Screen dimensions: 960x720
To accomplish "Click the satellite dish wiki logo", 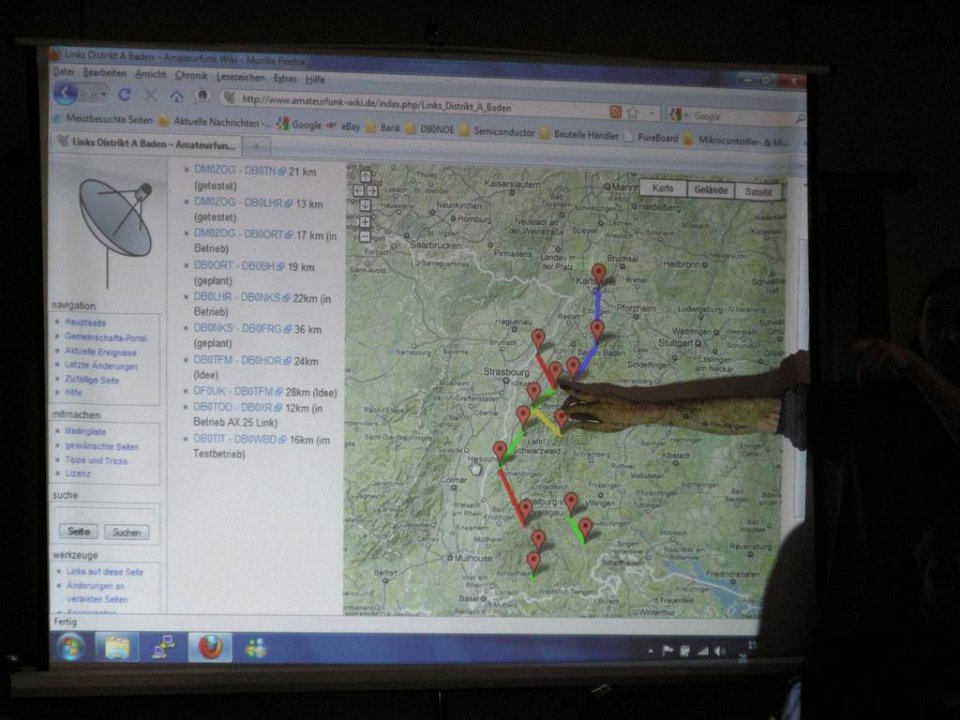I will 114,231.
